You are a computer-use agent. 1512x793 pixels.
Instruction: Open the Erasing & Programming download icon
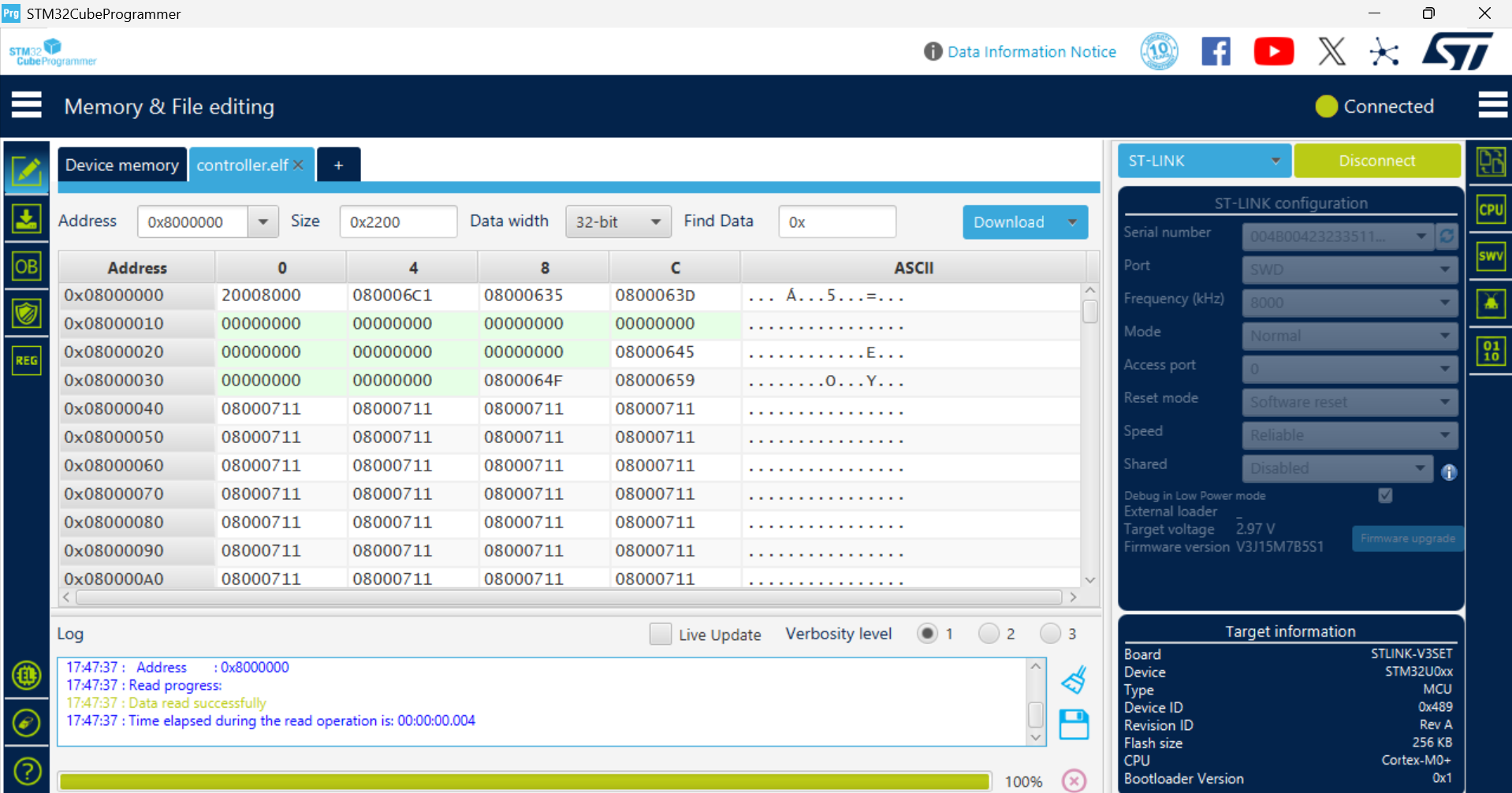(x=26, y=218)
